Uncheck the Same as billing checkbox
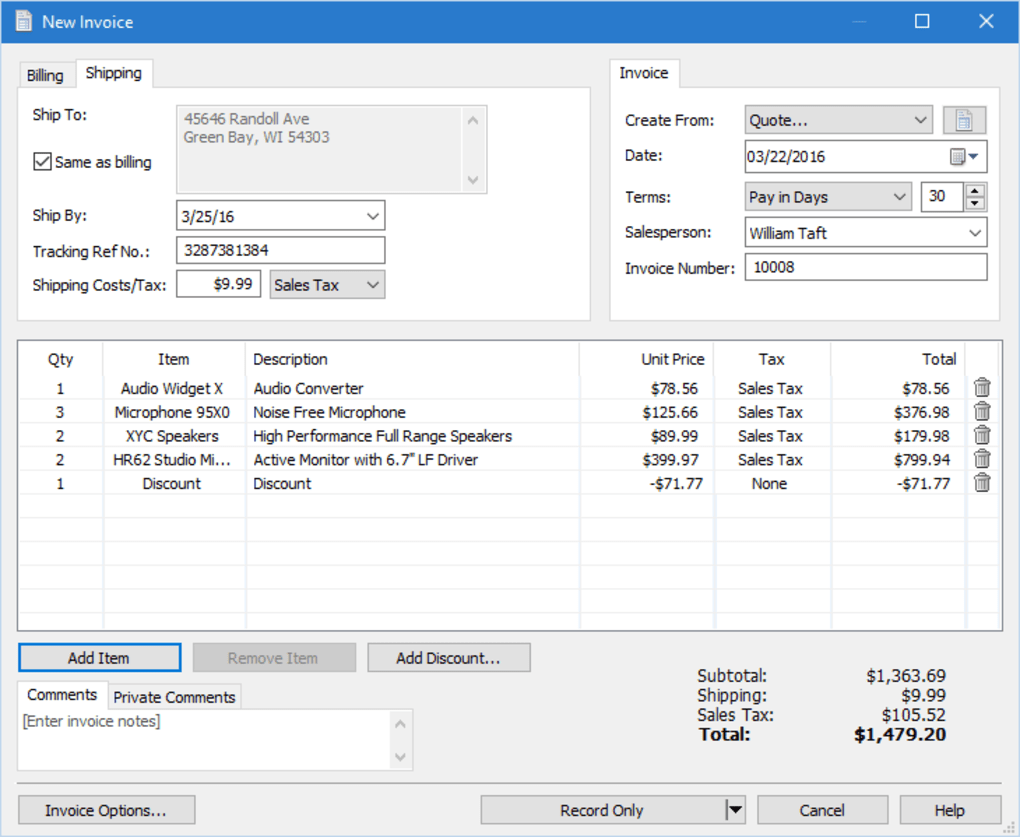This screenshot has width=1020, height=837. click(41, 161)
